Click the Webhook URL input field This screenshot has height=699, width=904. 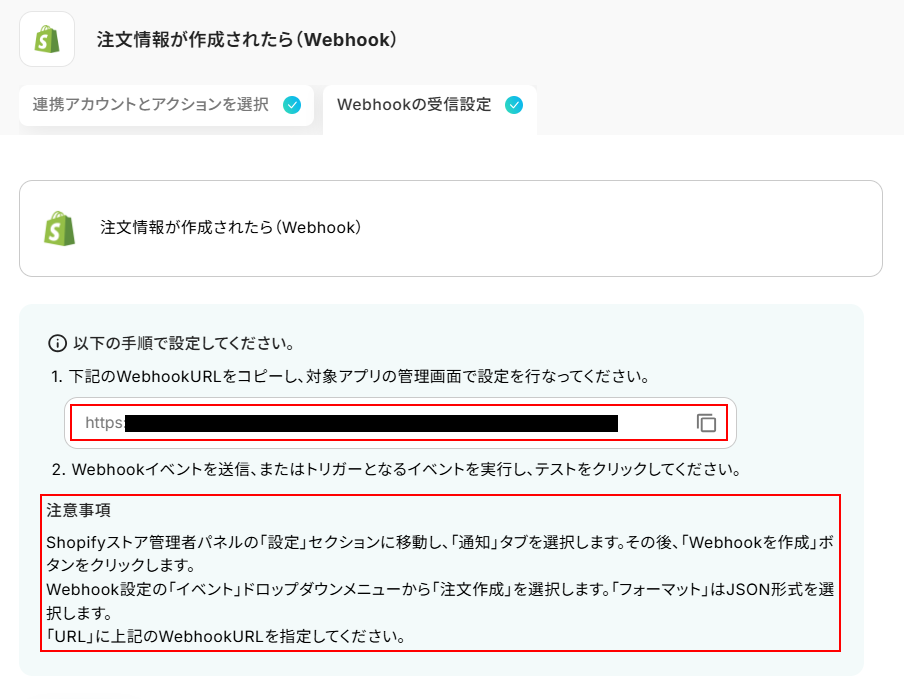(400, 423)
